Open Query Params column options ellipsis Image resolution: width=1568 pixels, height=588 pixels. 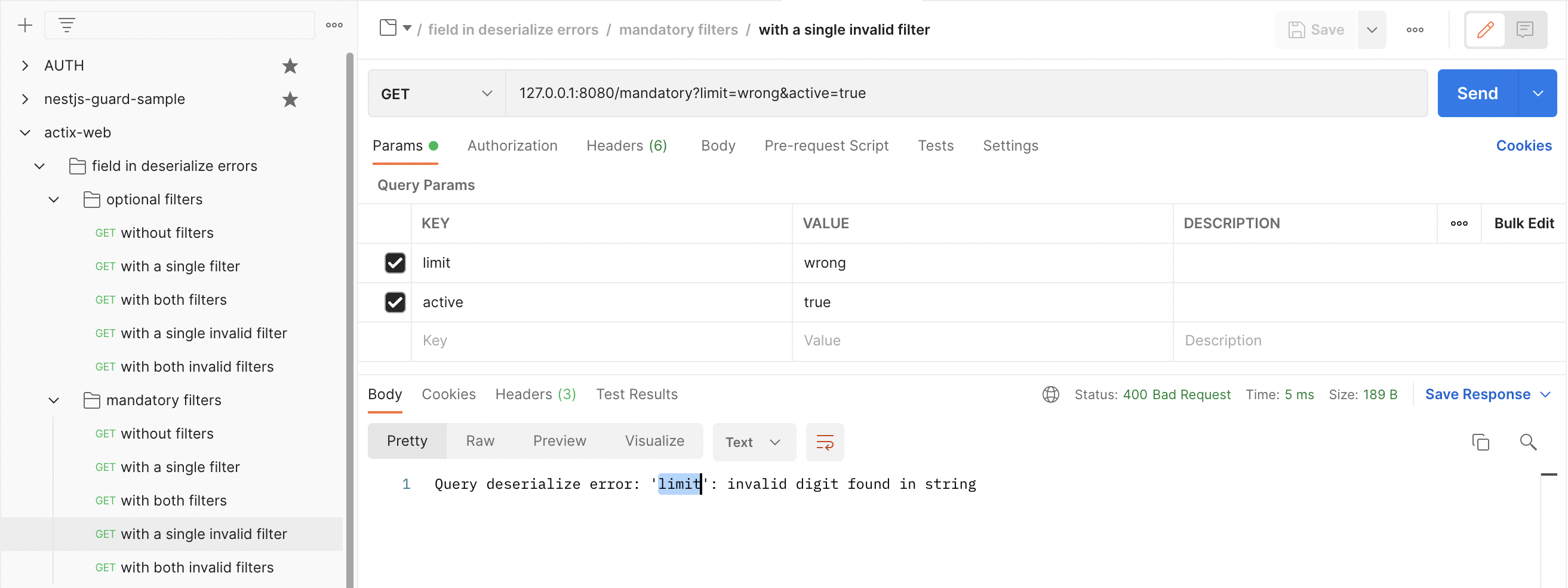[x=1459, y=223]
